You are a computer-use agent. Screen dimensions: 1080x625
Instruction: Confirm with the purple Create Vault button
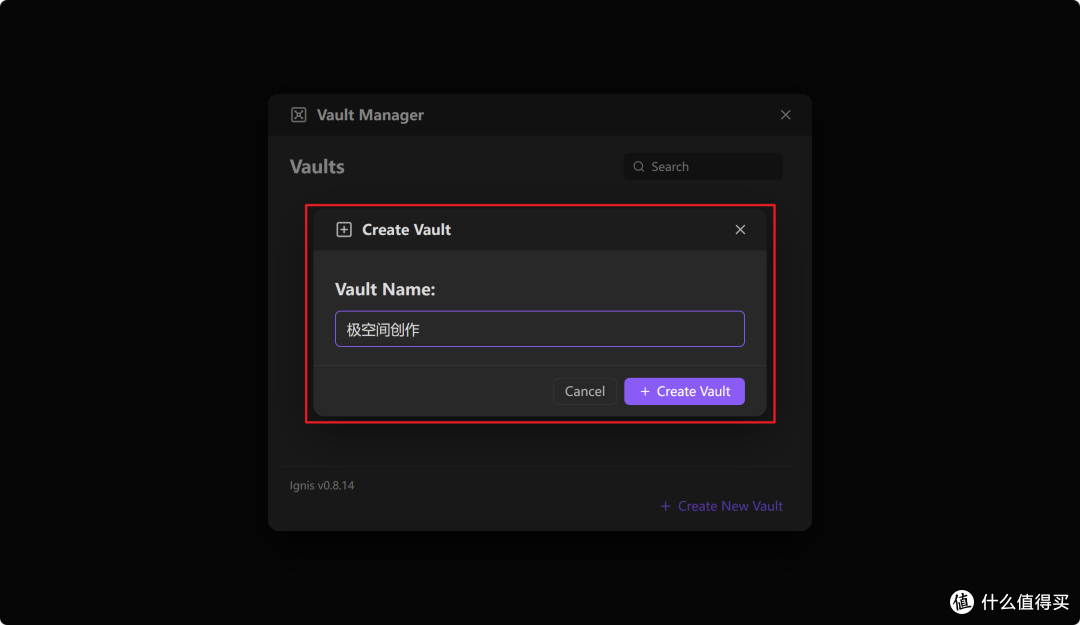click(x=684, y=391)
